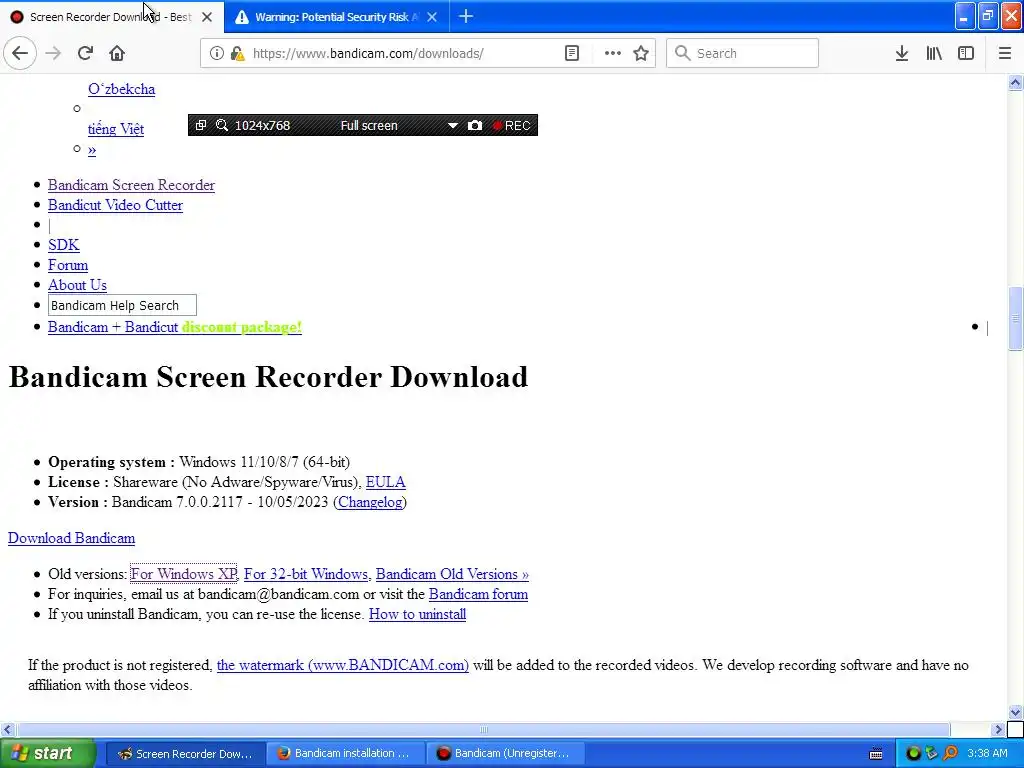
Task: Reload the Bandicam downloads page
Action: (85, 54)
